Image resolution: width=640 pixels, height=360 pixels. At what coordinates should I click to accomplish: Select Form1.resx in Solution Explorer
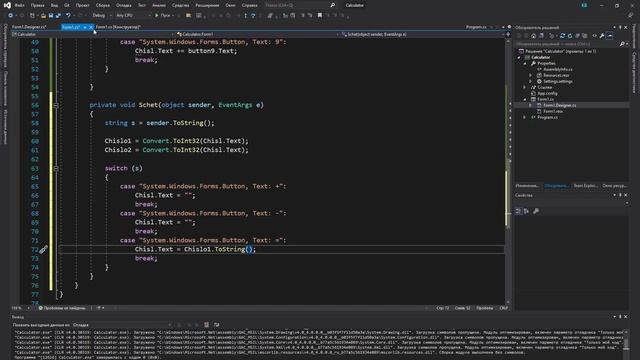(x=553, y=111)
